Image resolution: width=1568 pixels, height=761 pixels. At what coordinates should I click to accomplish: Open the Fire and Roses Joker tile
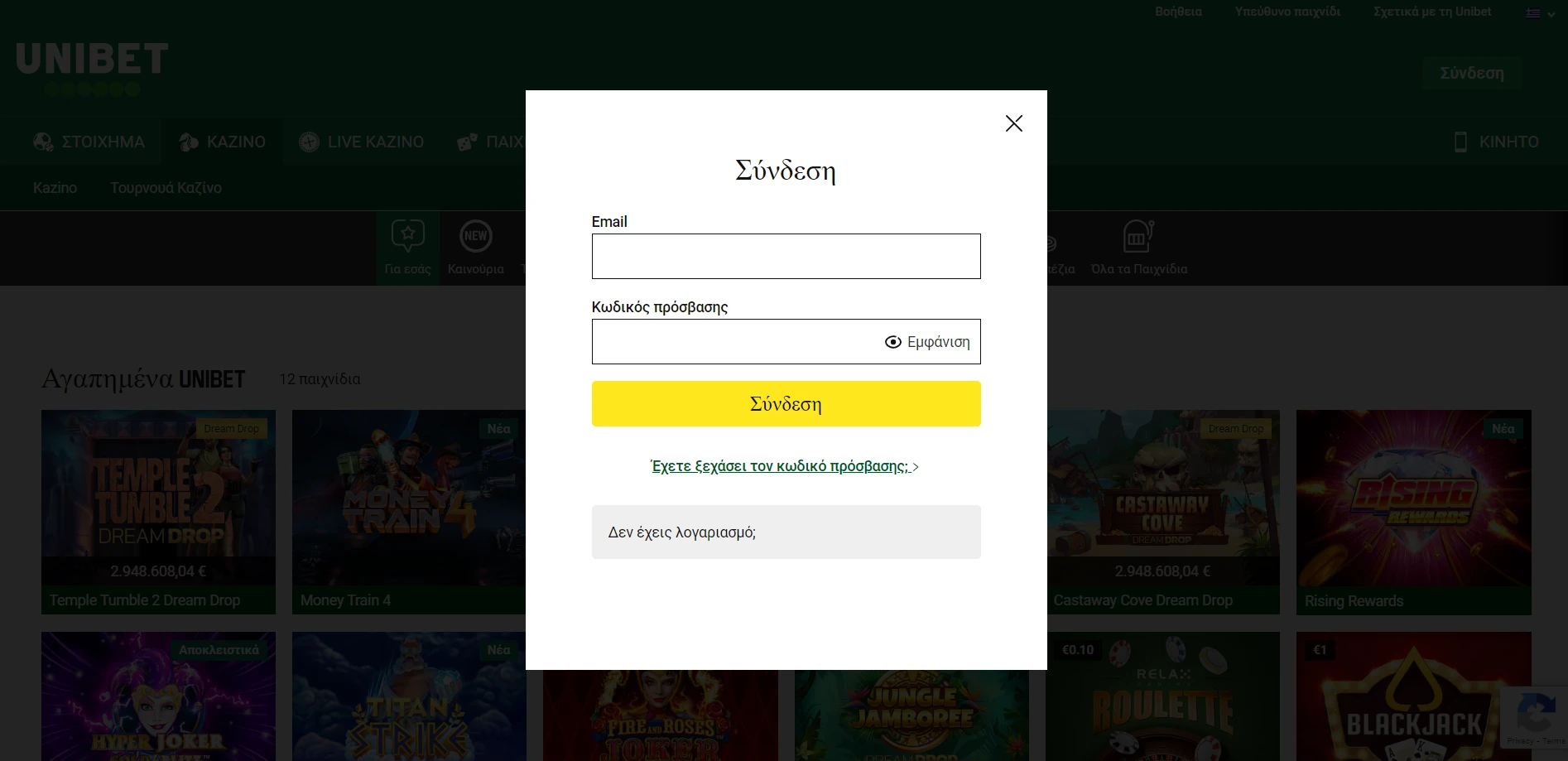click(x=661, y=715)
